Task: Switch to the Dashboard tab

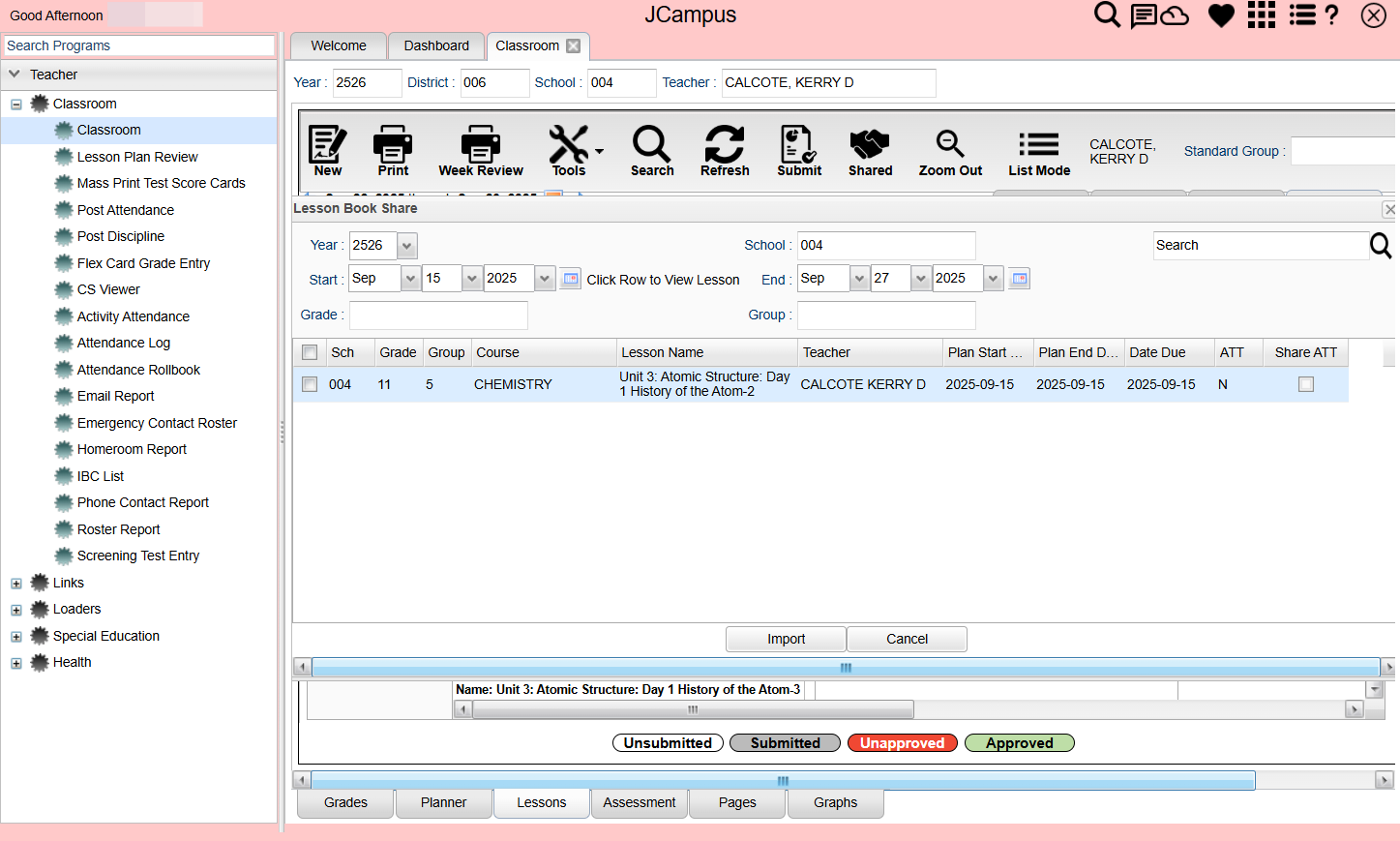Action: (x=436, y=45)
